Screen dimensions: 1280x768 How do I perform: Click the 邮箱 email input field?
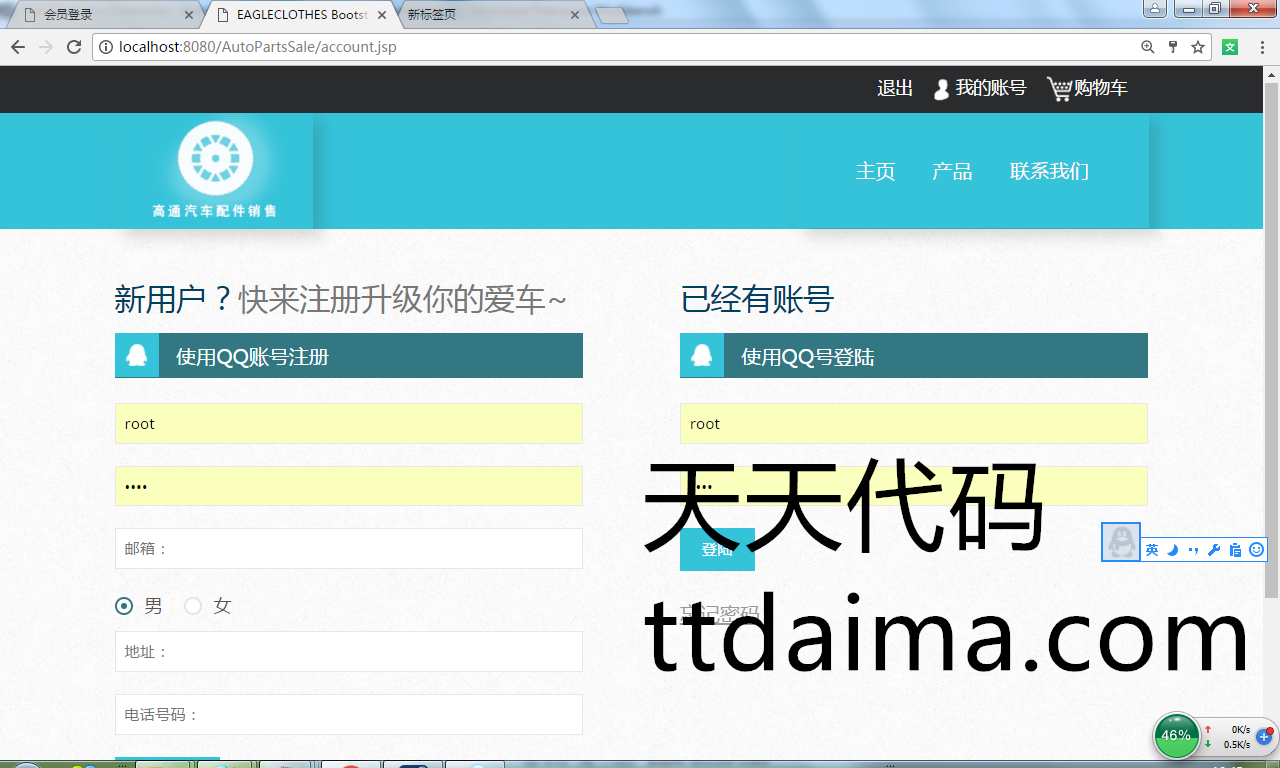(x=348, y=549)
